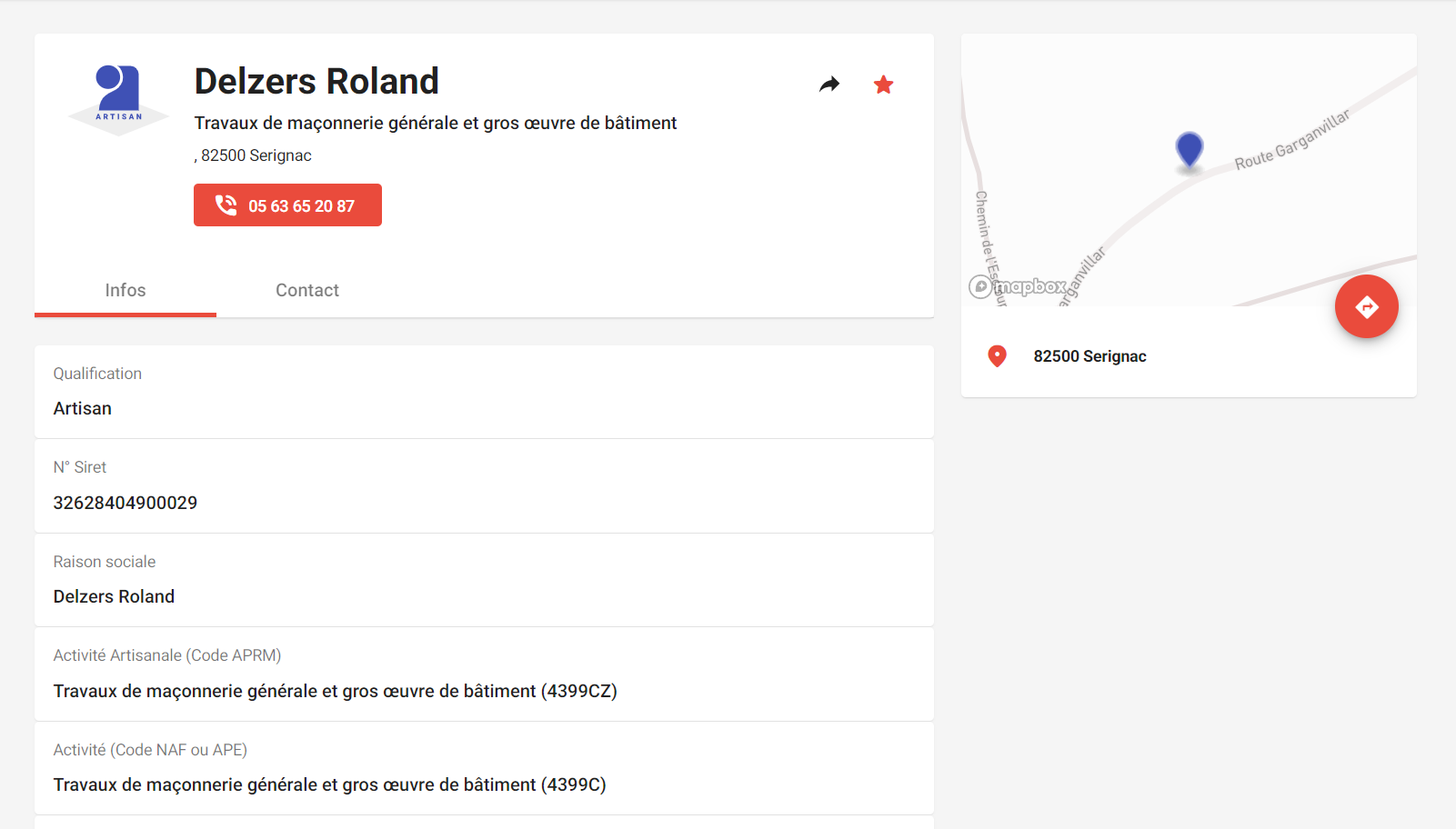Image resolution: width=1456 pixels, height=829 pixels.
Task: Click the blue map location pin
Action: [x=1189, y=150]
